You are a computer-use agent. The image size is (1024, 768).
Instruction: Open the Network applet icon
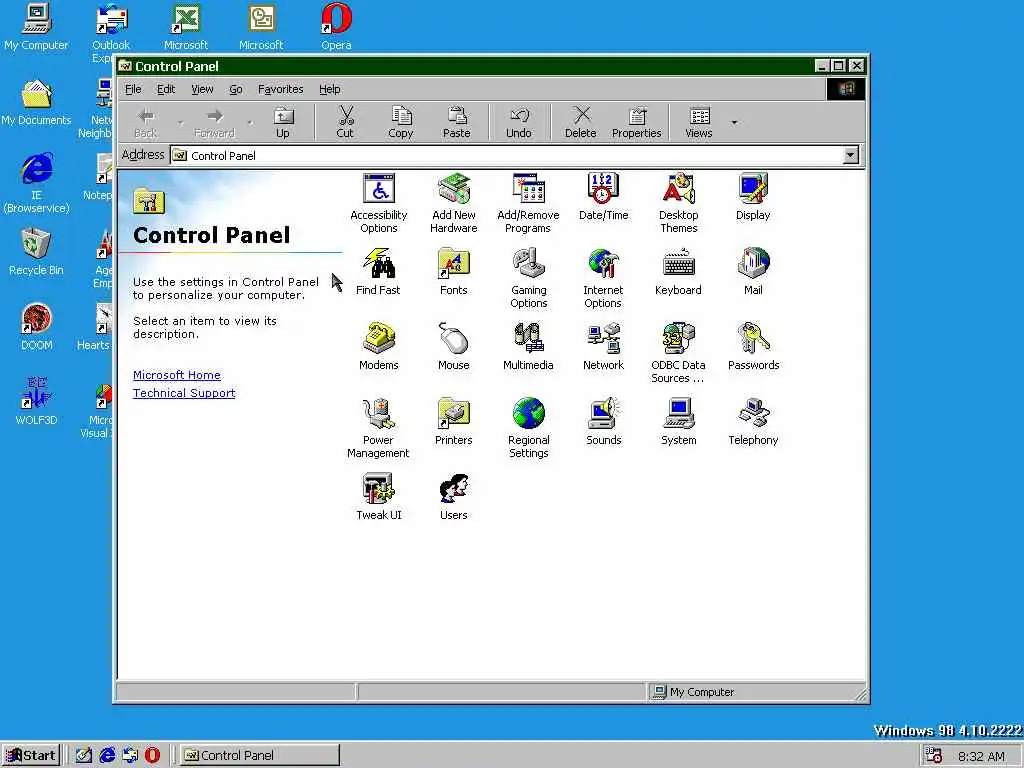point(603,347)
